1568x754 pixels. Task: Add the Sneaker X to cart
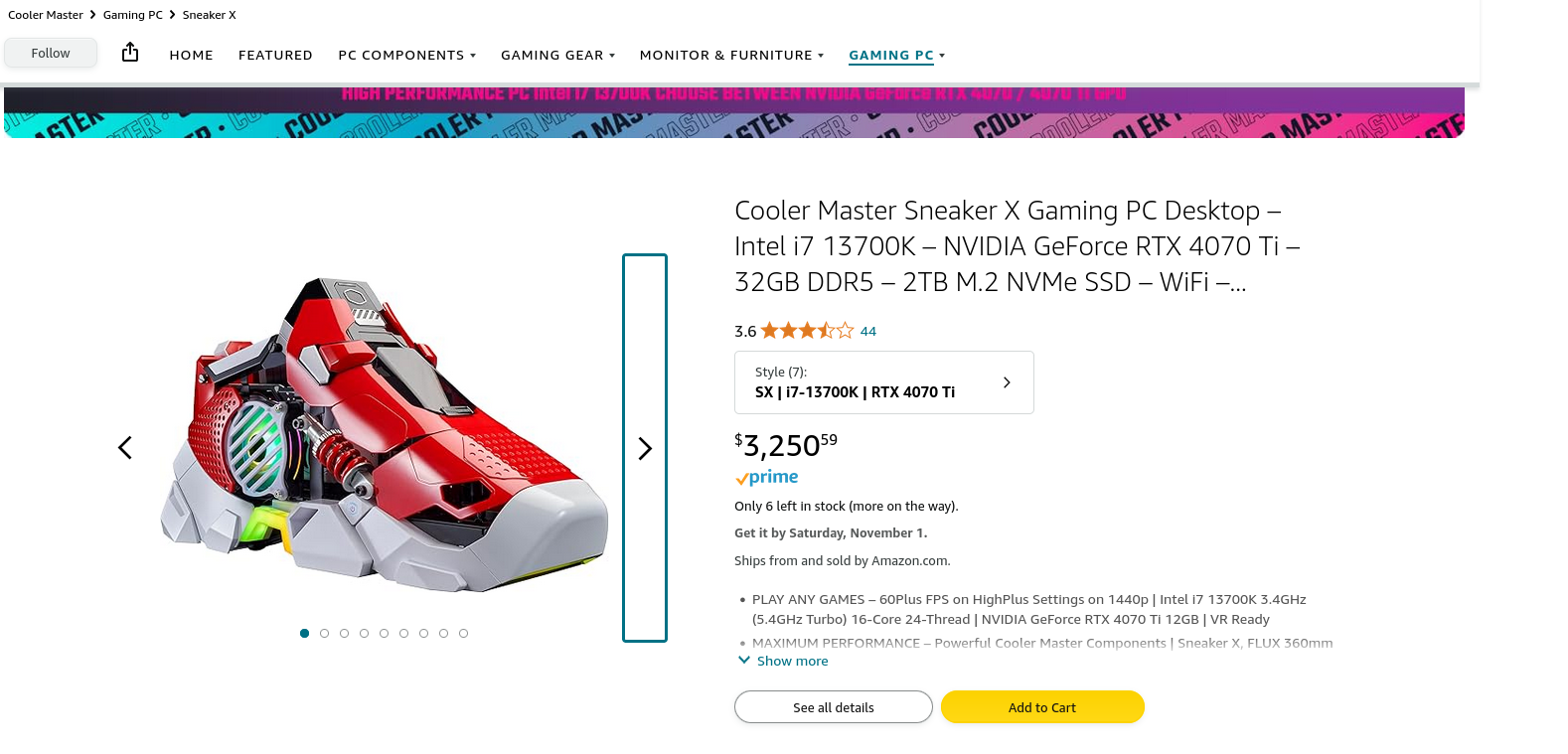1041,707
